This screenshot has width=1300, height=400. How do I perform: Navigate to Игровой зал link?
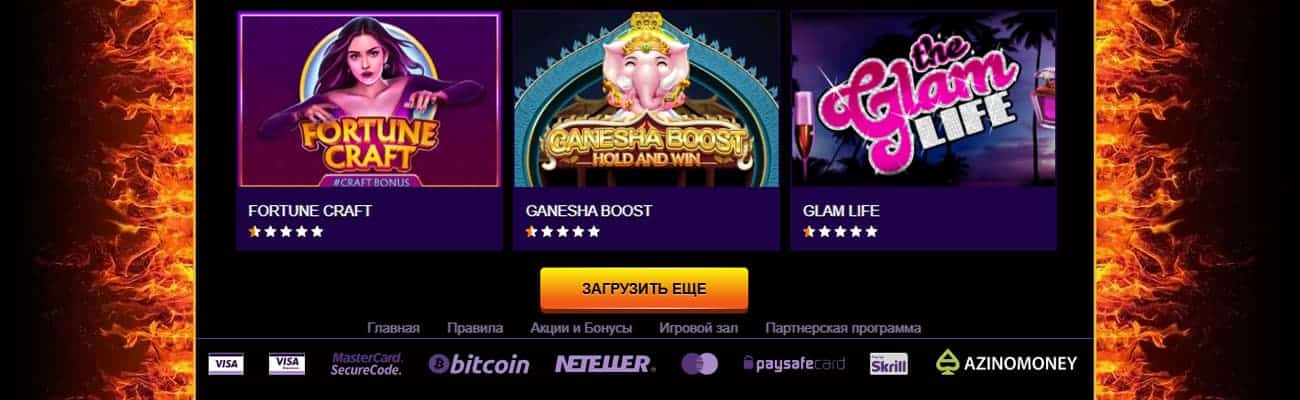pyautogui.click(x=699, y=328)
